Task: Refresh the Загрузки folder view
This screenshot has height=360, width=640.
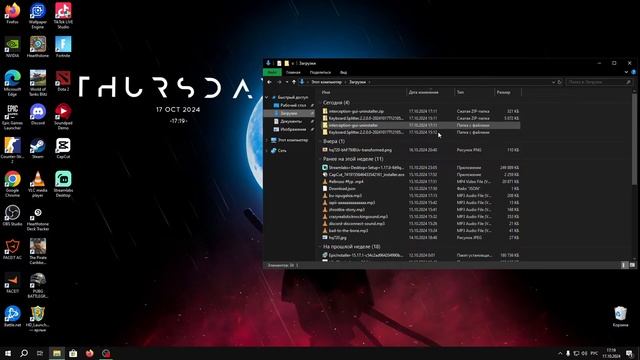Action: tap(560, 82)
